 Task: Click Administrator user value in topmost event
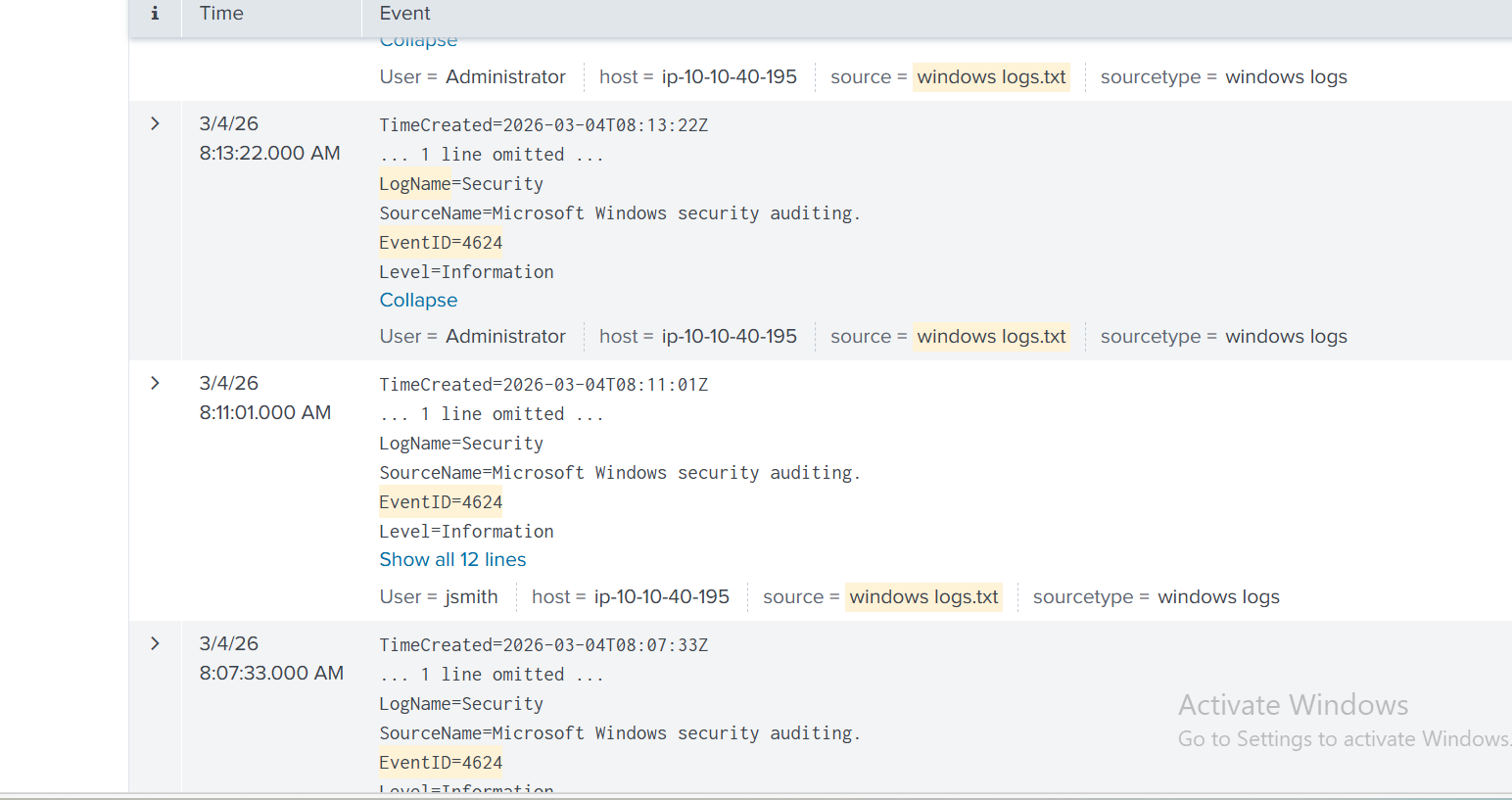pos(505,77)
